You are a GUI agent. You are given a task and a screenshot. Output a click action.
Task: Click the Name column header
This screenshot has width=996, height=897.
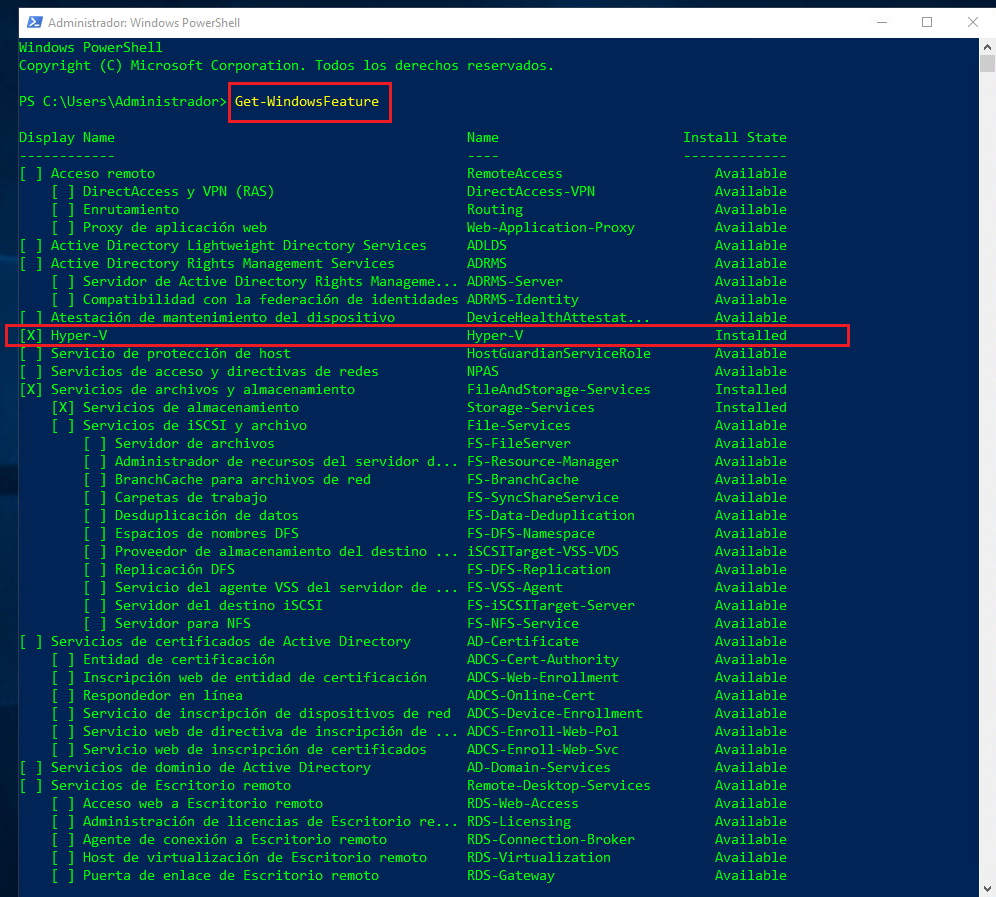[x=482, y=137]
